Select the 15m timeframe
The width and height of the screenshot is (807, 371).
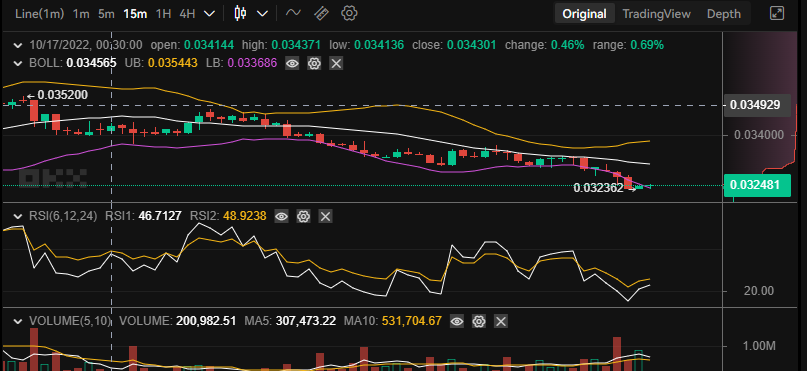135,14
